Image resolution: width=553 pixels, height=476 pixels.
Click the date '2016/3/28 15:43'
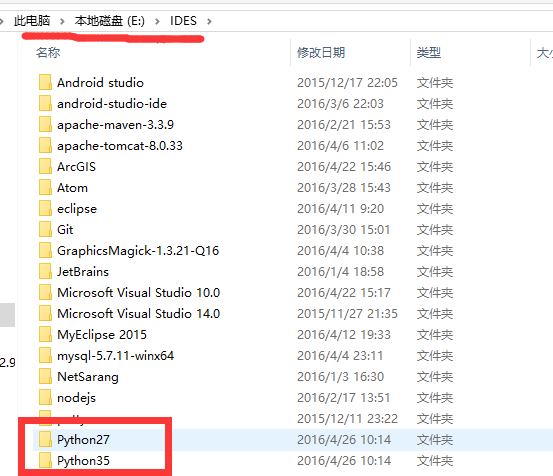click(344, 188)
